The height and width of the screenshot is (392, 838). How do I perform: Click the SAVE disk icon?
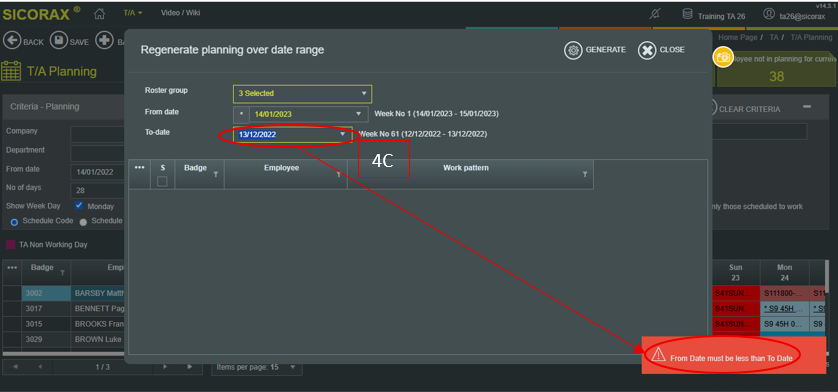pyautogui.click(x=58, y=41)
